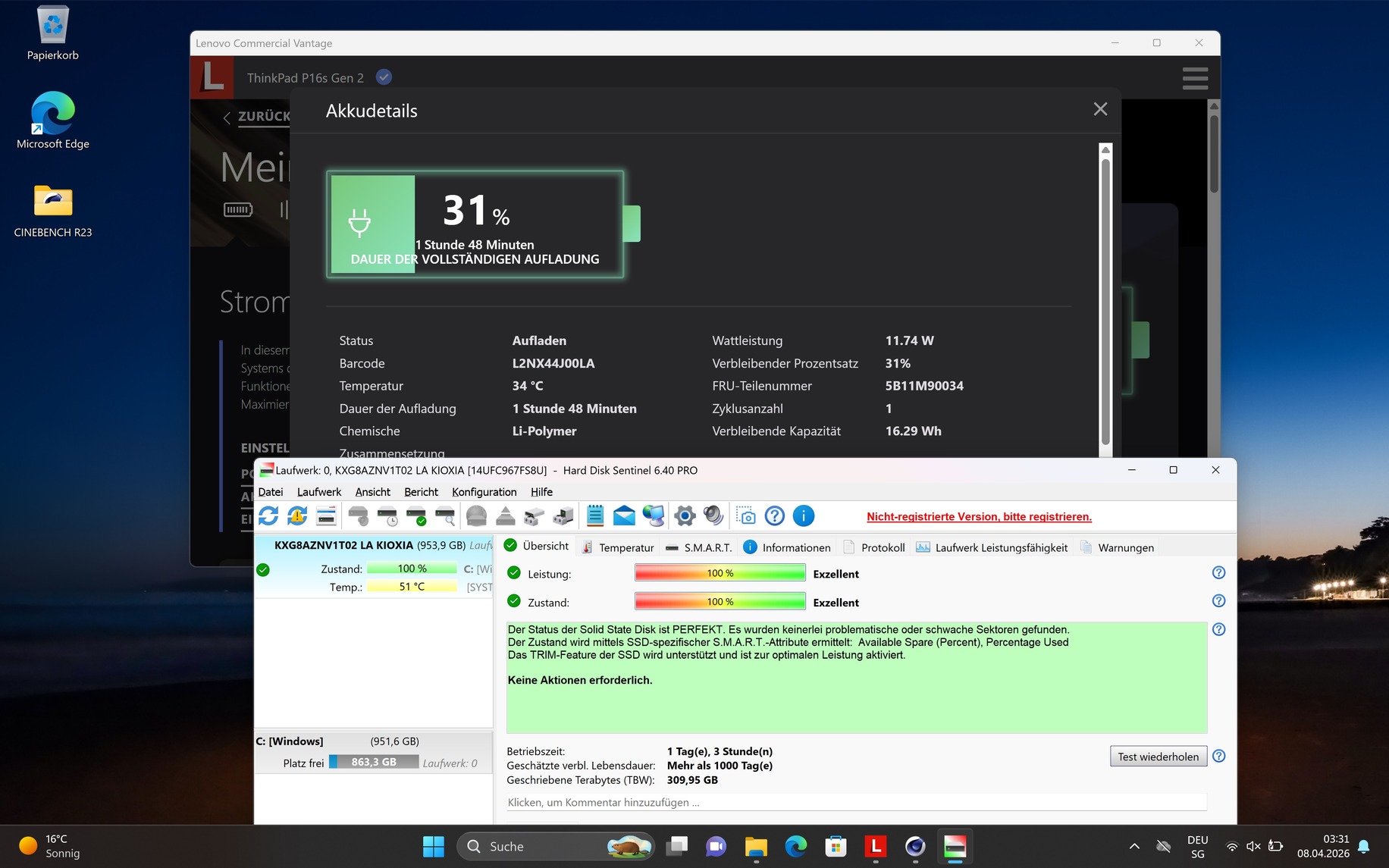
Task: Click the Platz frei 863,3 GB bar
Action: tap(374, 762)
